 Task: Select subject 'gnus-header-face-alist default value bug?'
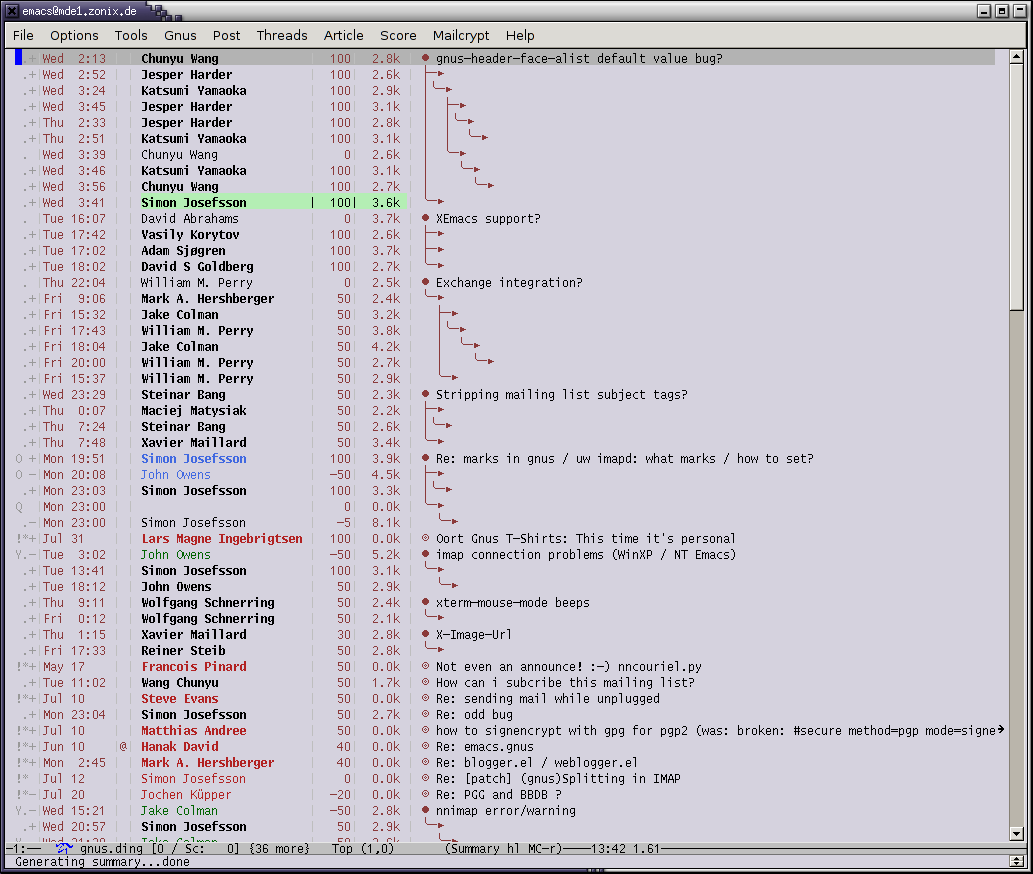click(x=579, y=58)
